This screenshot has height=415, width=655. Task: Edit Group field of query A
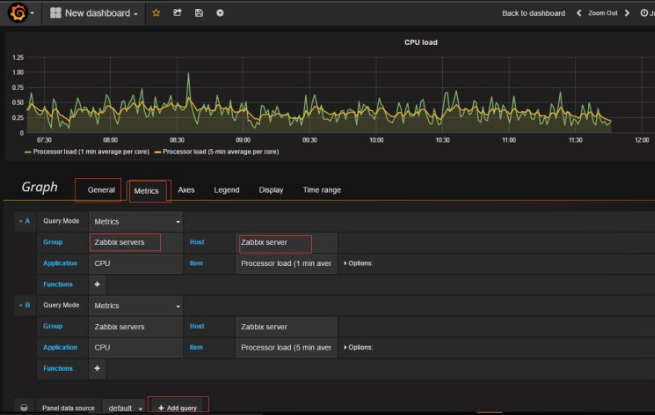[136, 242]
